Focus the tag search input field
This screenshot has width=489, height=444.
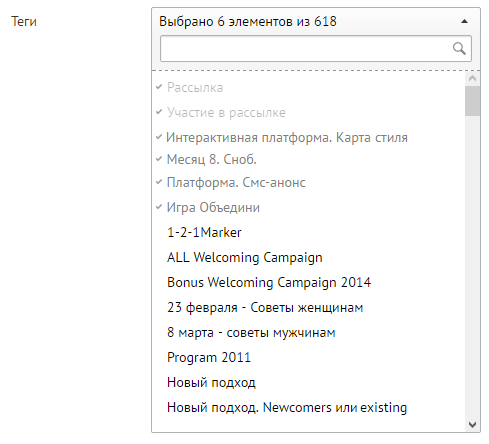pos(316,49)
